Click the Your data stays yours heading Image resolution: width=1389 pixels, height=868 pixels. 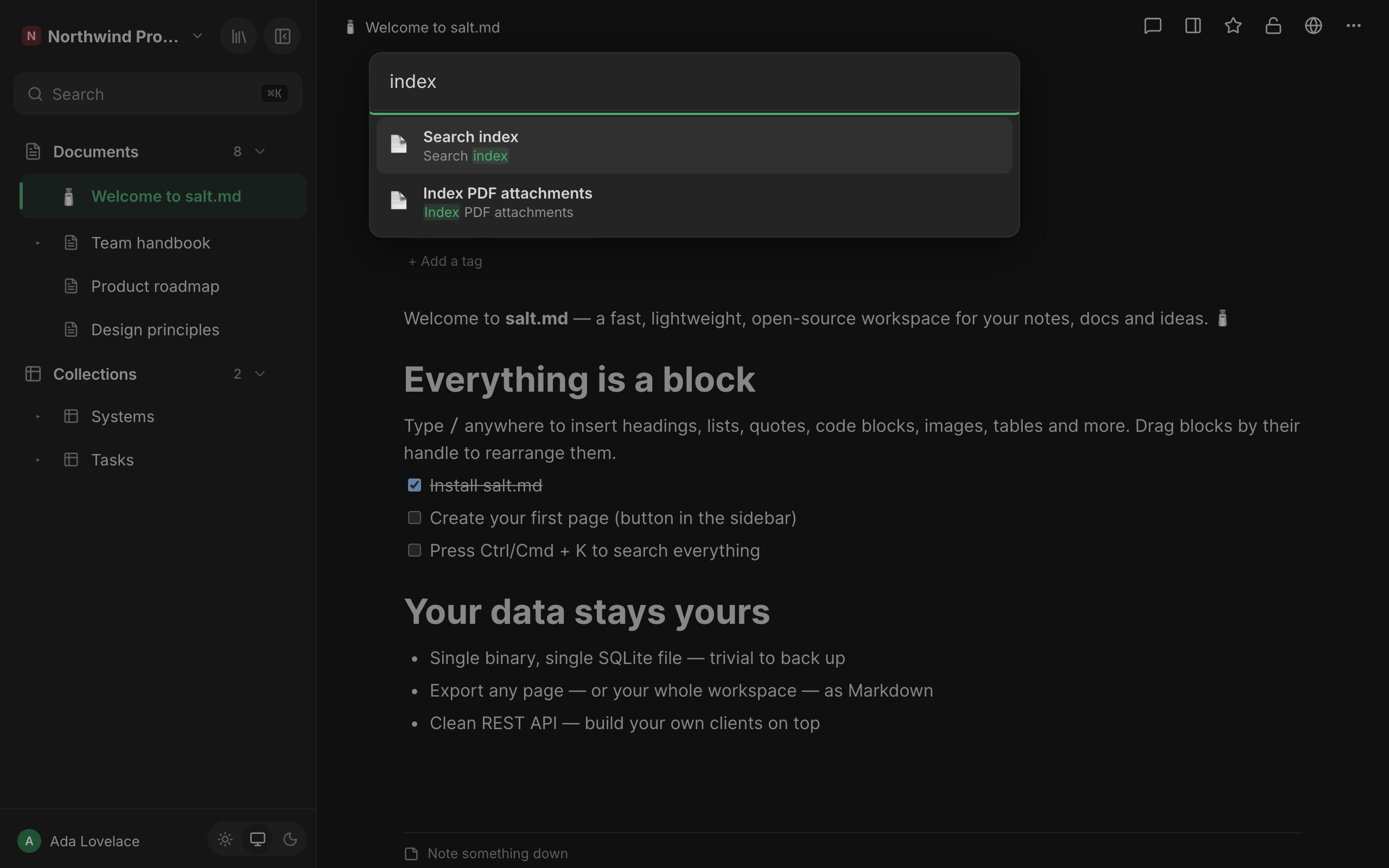(x=587, y=611)
